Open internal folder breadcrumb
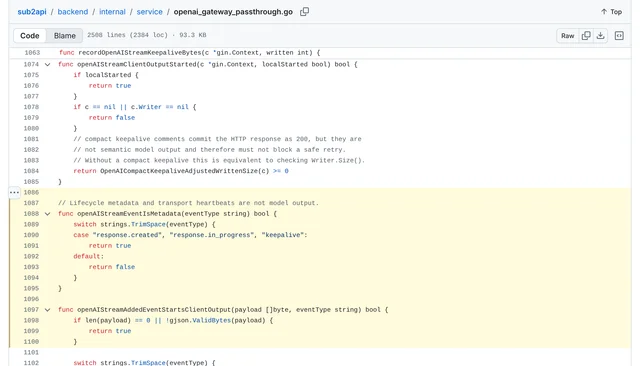 (112, 12)
